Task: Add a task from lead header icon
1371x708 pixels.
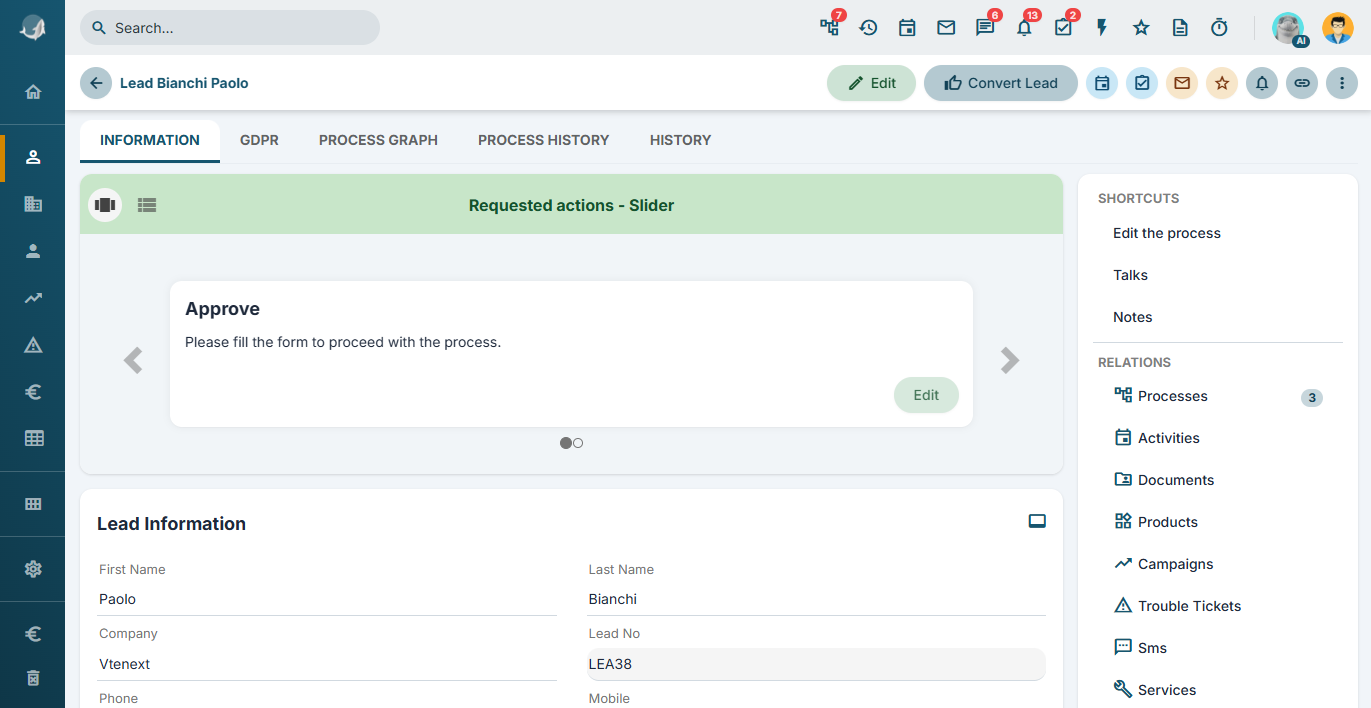Action: (1142, 83)
